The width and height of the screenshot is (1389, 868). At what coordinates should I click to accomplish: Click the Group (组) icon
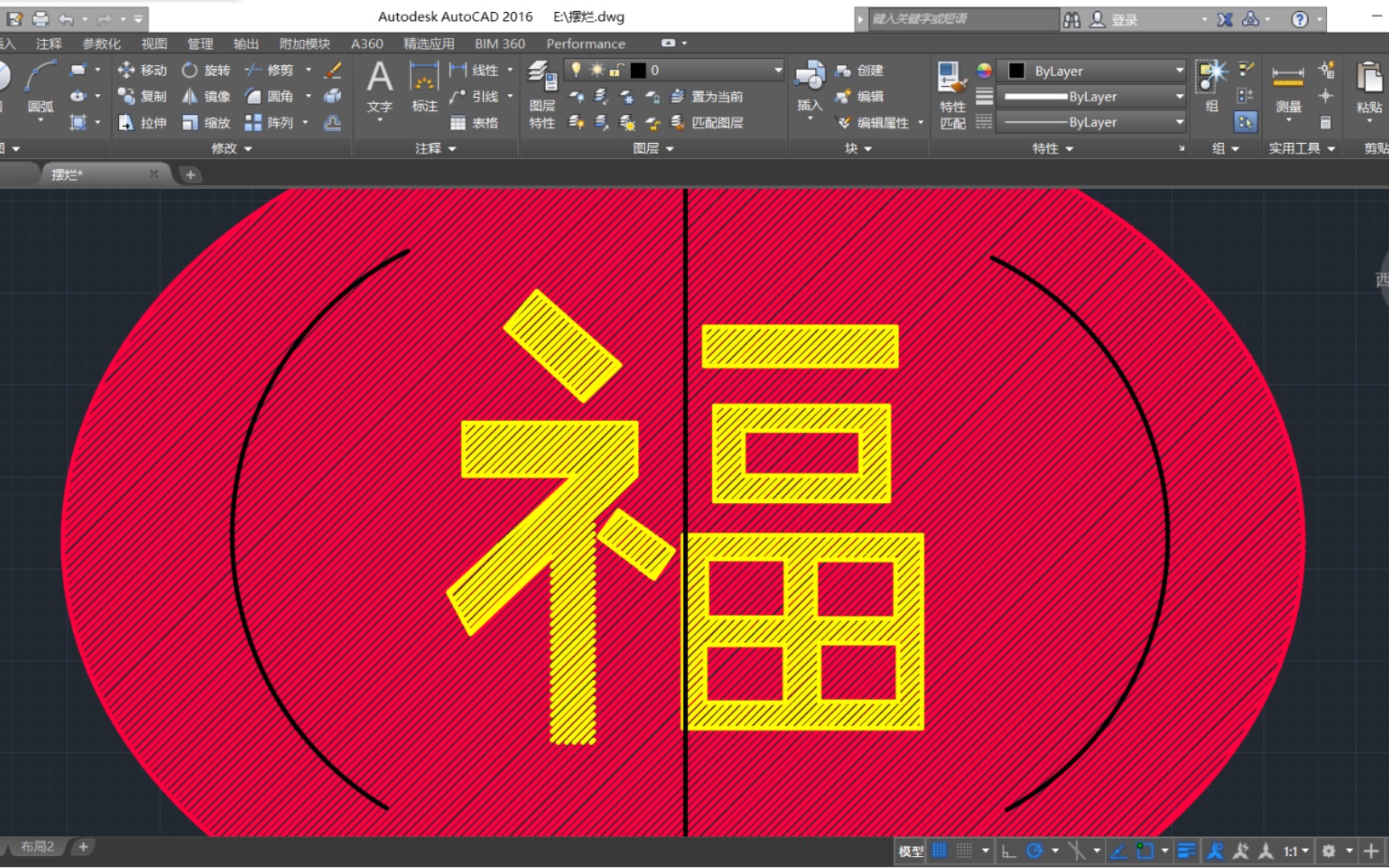click(1211, 87)
